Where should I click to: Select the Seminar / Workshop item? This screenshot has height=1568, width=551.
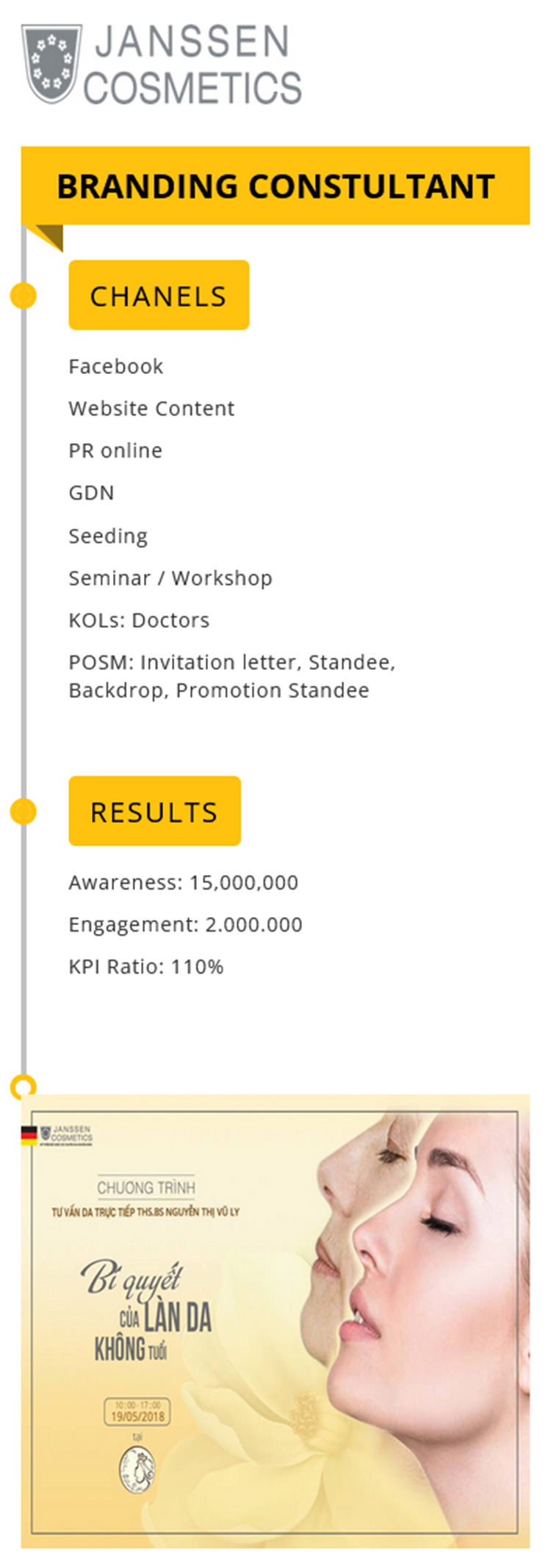(170, 578)
